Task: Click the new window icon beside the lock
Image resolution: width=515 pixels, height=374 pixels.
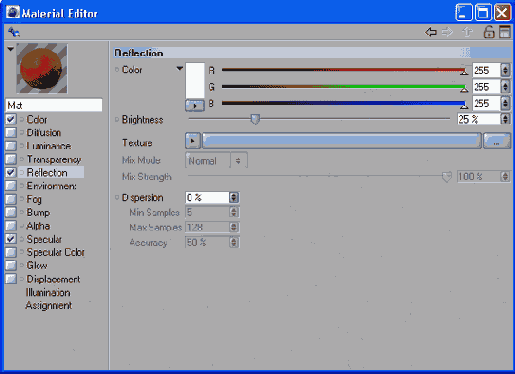Action: pos(505,32)
